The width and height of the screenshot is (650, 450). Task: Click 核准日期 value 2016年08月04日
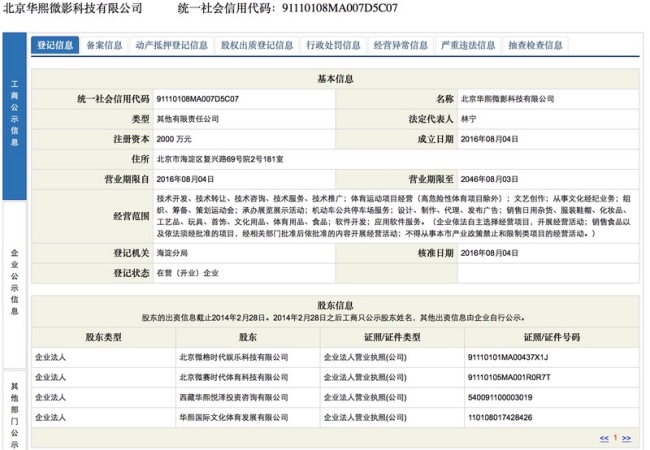tap(489, 253)
